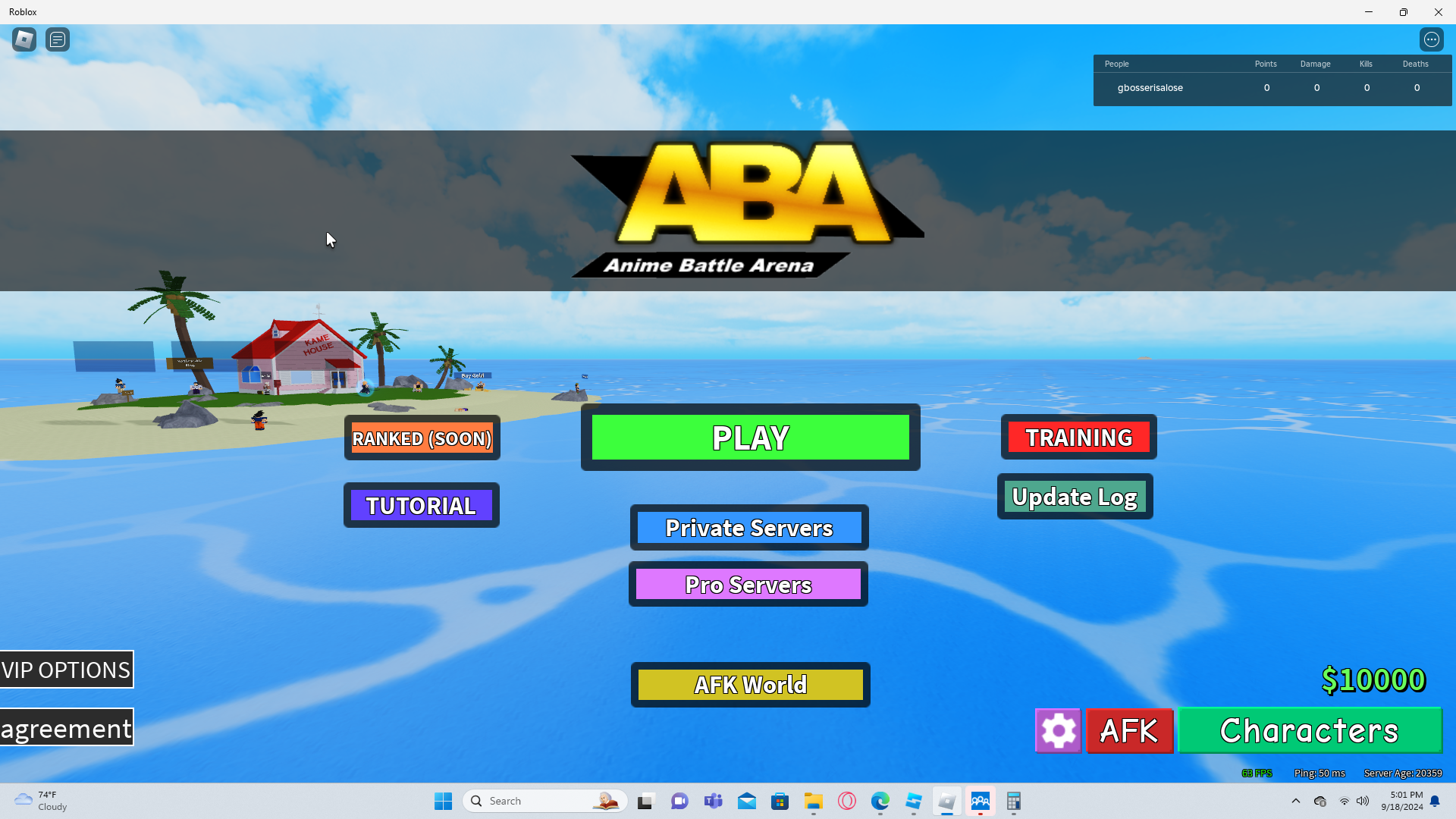Open Microsoft Edge from the taskbar
This screenshot has width=1456, height=819.
(880, 801)
